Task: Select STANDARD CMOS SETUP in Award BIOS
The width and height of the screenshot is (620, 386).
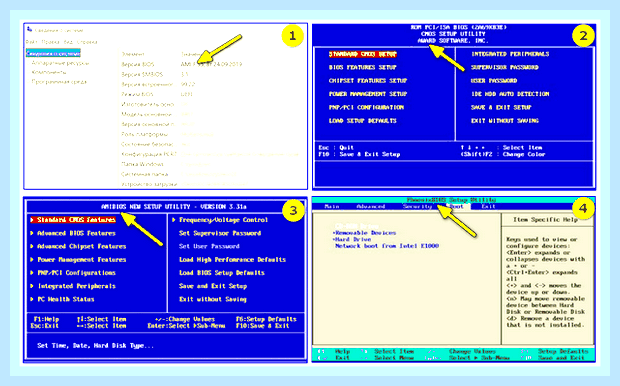Action: [363, 54]
